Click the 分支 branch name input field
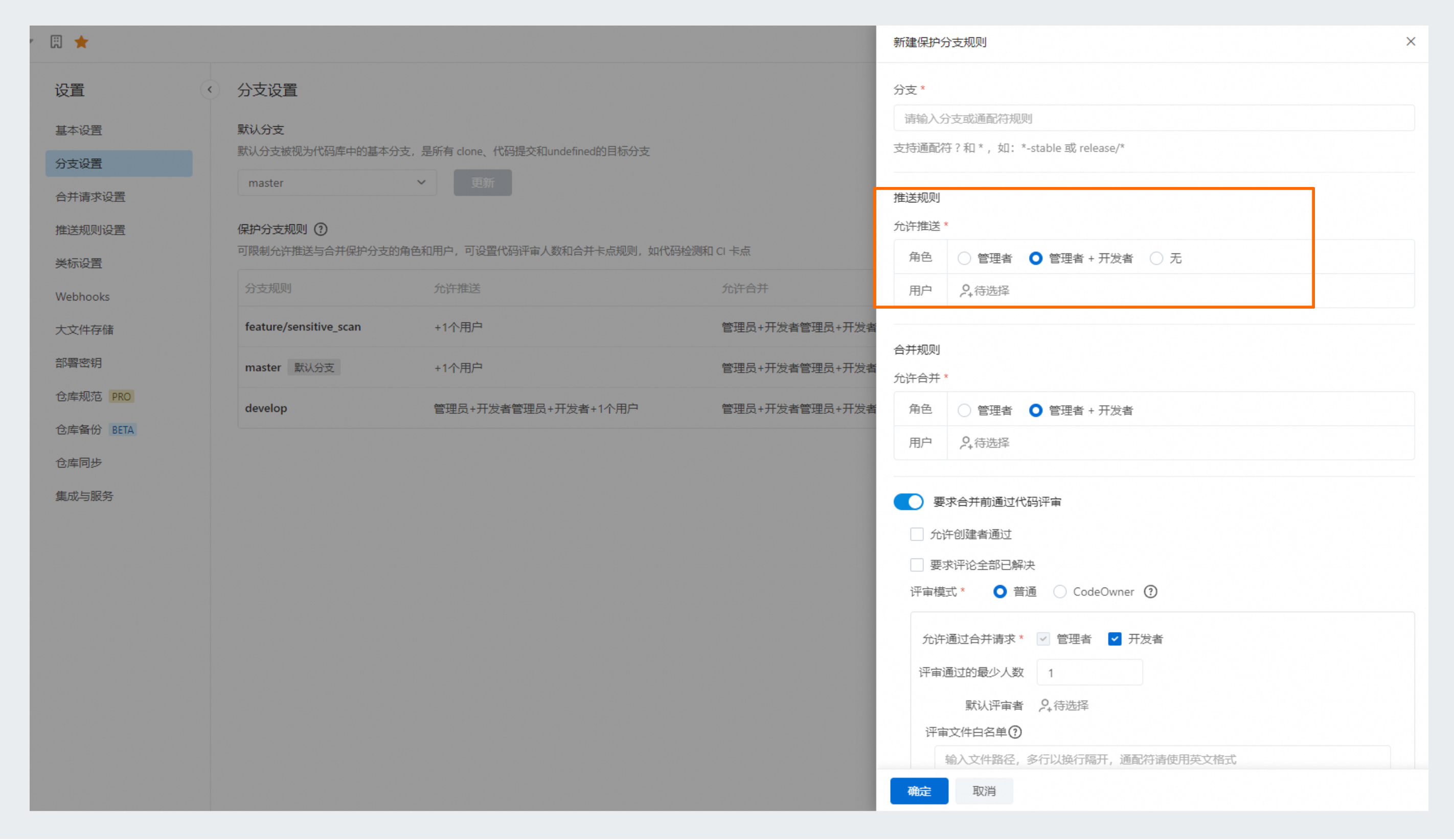The image size is (1454, 840). [x=1153, y=118]
